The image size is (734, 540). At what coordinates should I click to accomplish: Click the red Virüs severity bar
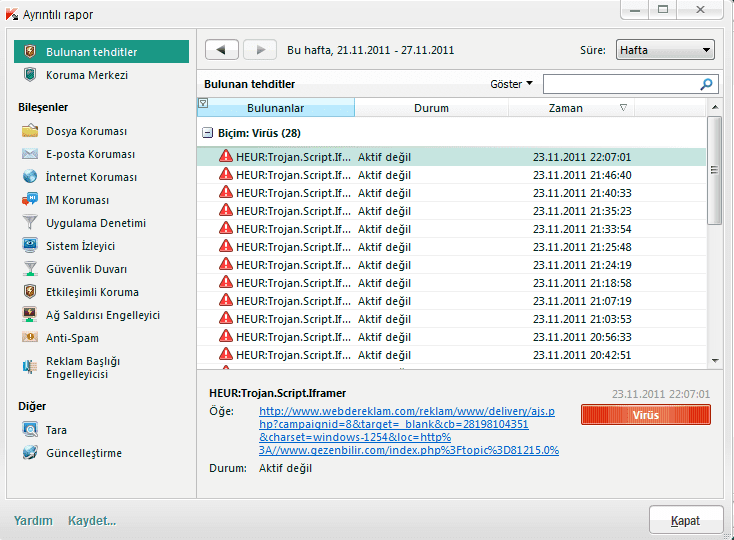(x=645, y=415)
